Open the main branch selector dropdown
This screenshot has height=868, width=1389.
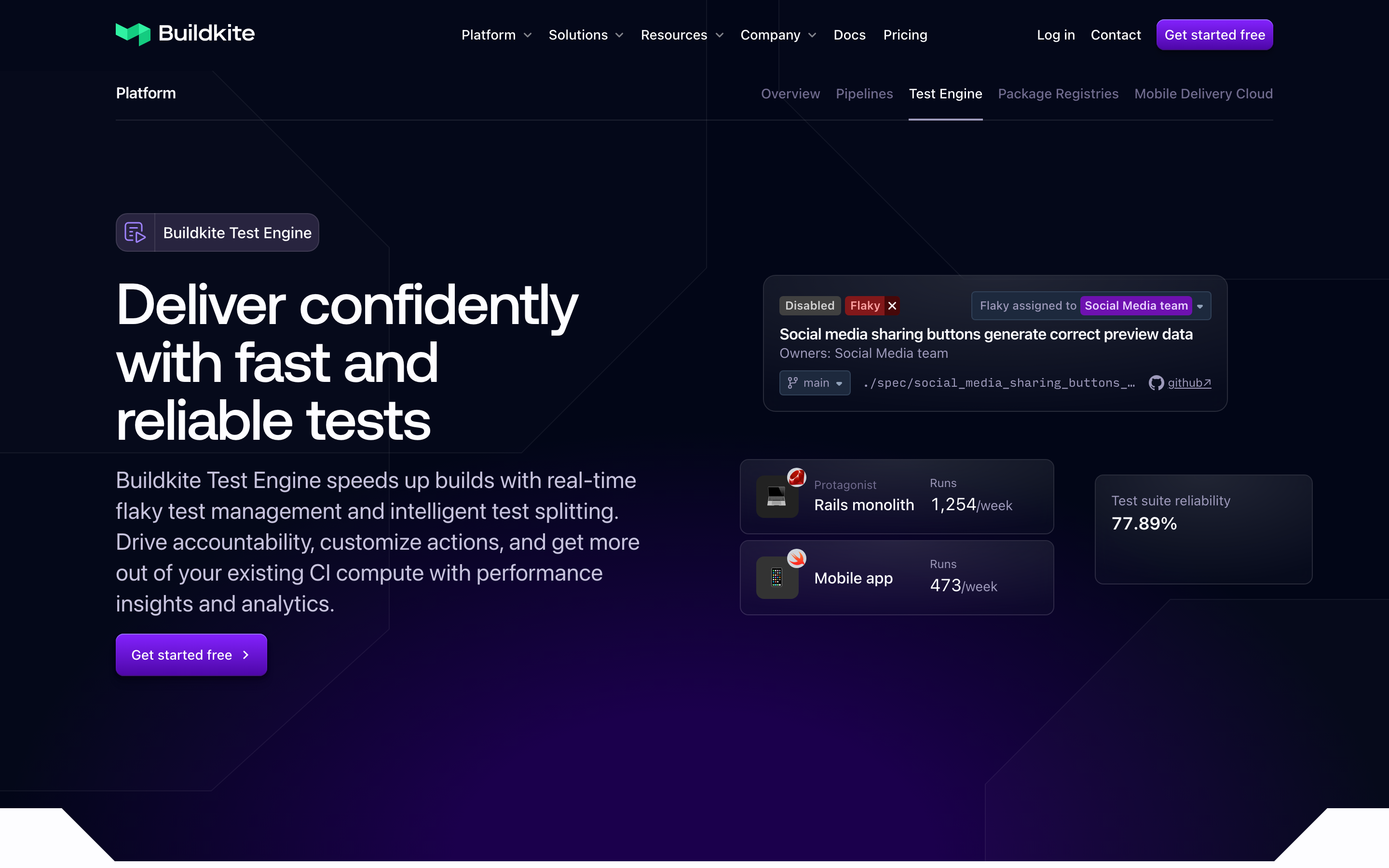(815, 383)
